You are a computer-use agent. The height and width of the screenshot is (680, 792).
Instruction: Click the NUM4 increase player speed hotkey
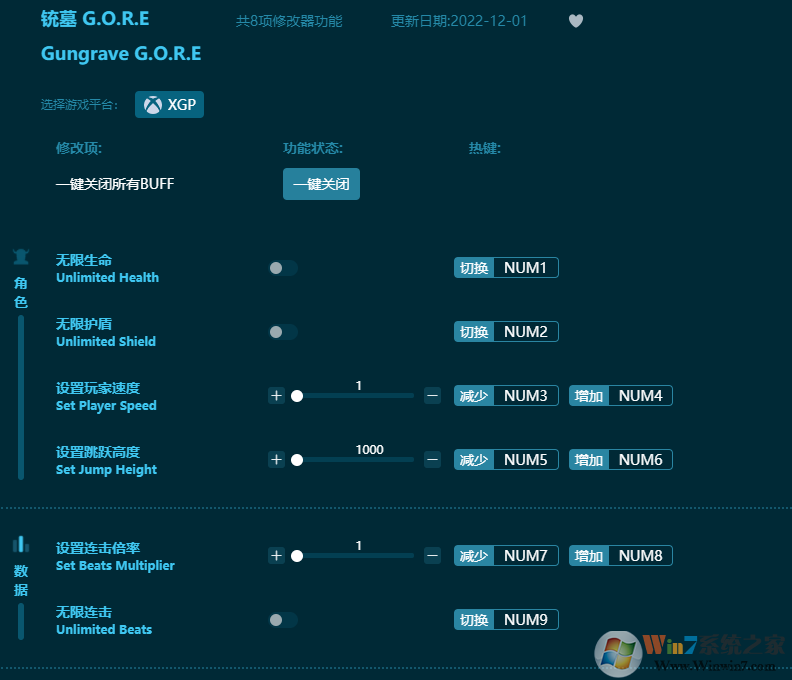click(621, 396)
